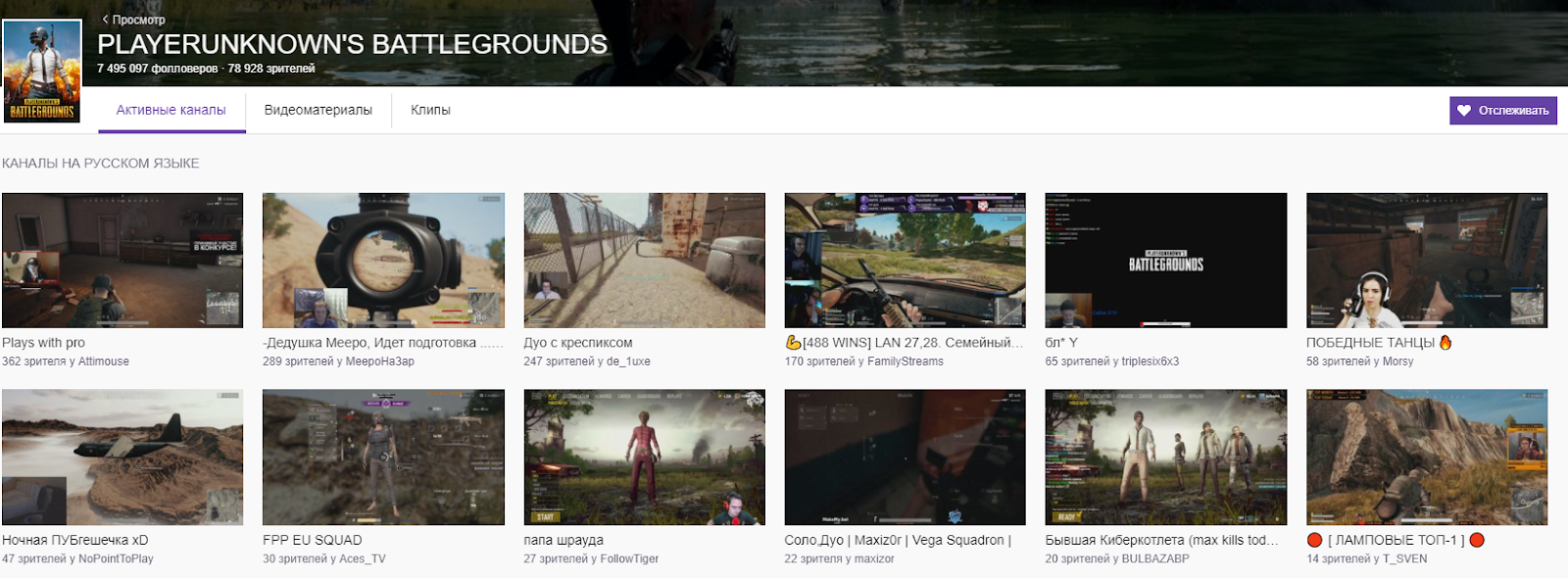Click the heart icon in Отслеживать button
1568x578 pixels.
click(1464, 111)
